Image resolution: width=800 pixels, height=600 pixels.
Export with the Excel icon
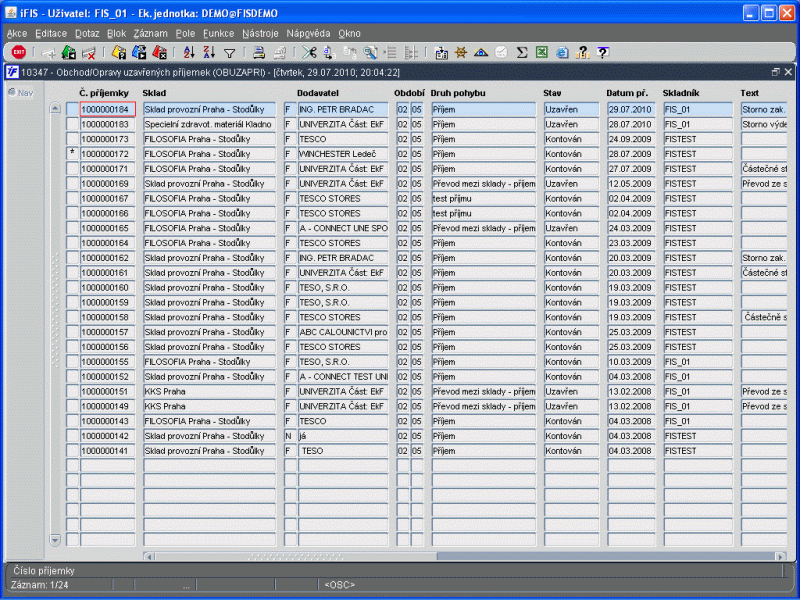(x=542, y=52)
